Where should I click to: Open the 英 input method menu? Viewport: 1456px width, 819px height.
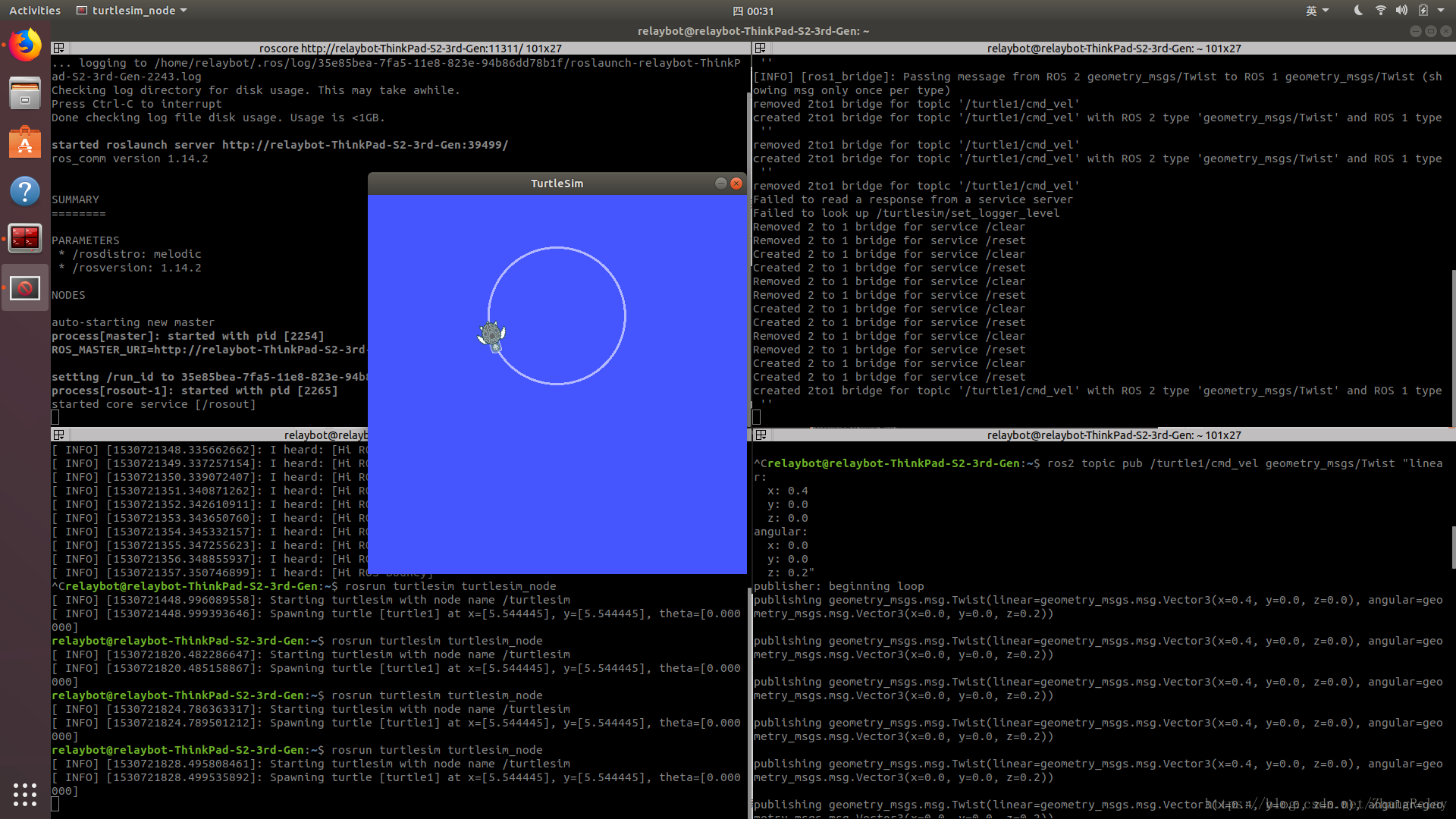(1317, 11)
